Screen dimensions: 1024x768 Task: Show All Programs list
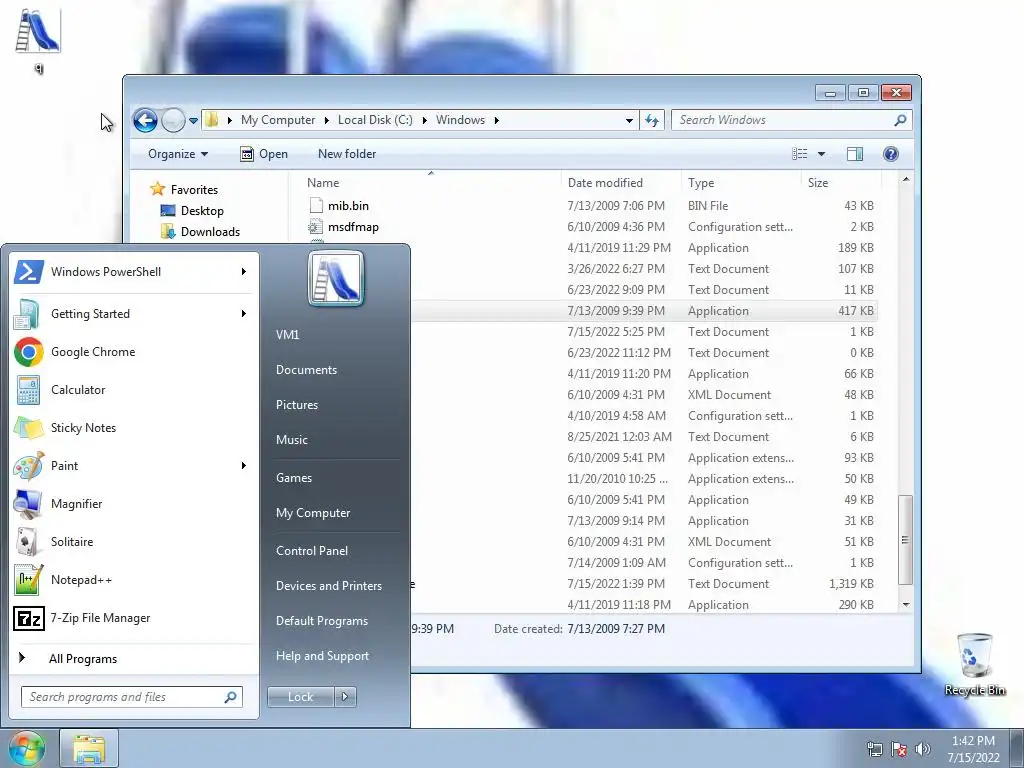[83, 659]
